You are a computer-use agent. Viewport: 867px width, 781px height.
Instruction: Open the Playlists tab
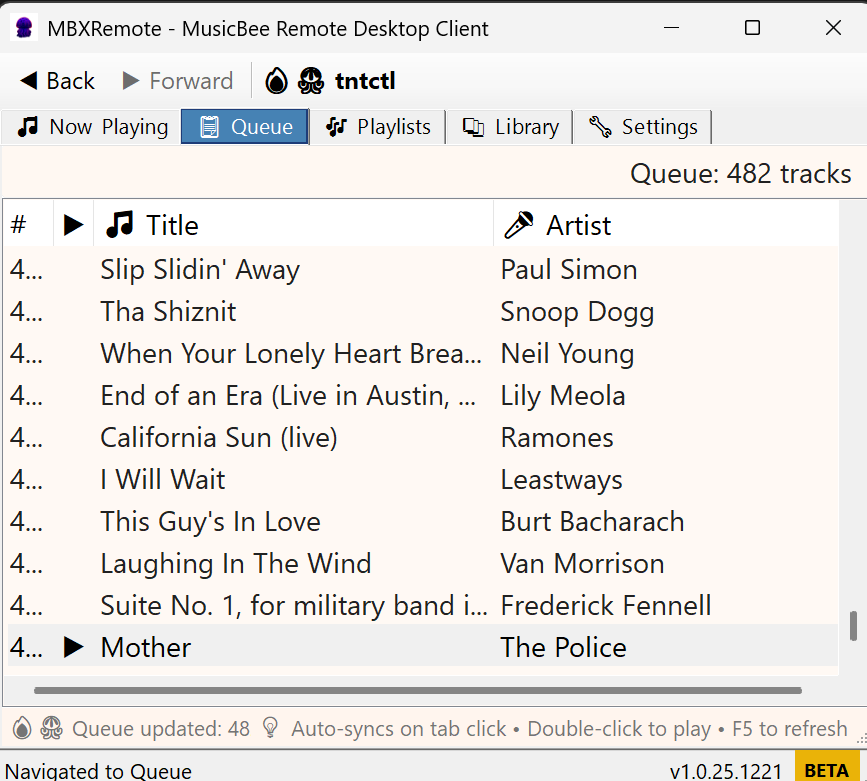point(378,127)
